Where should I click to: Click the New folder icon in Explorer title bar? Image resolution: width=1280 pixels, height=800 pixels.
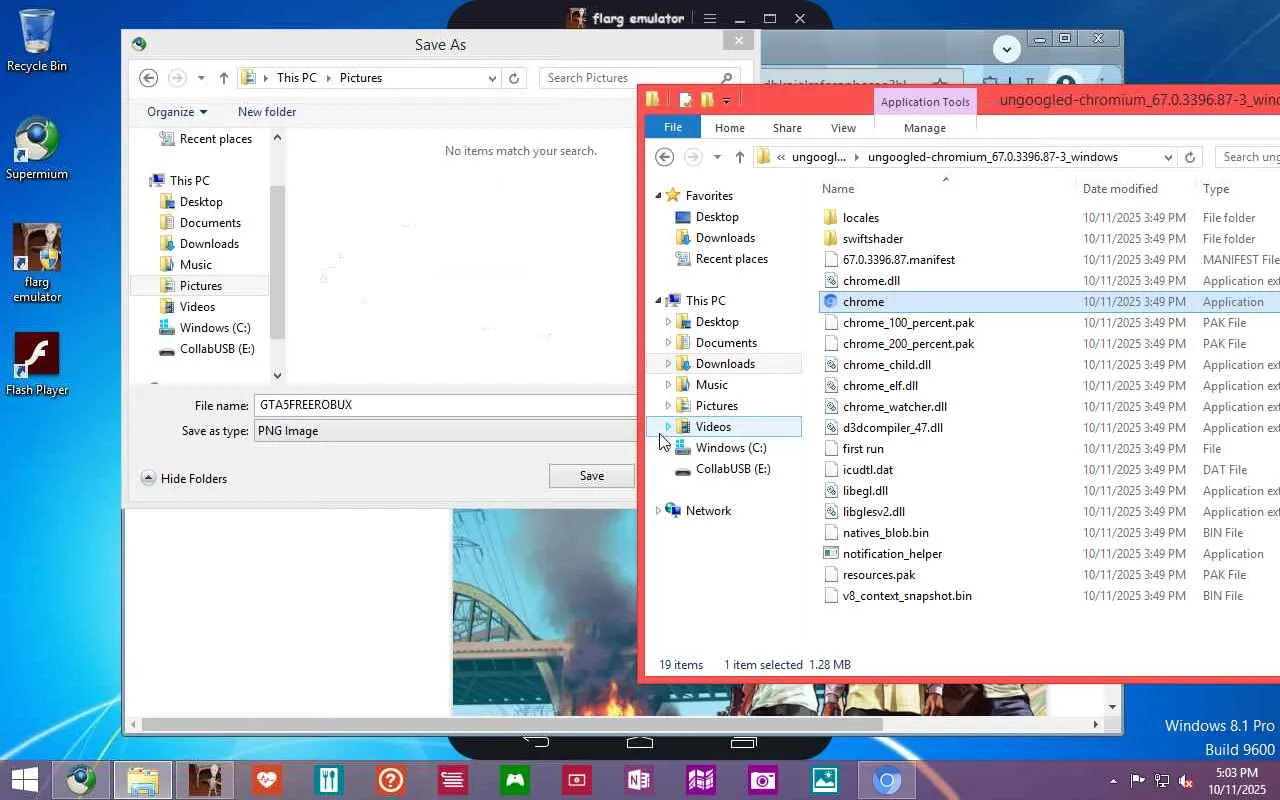point(707,99)
